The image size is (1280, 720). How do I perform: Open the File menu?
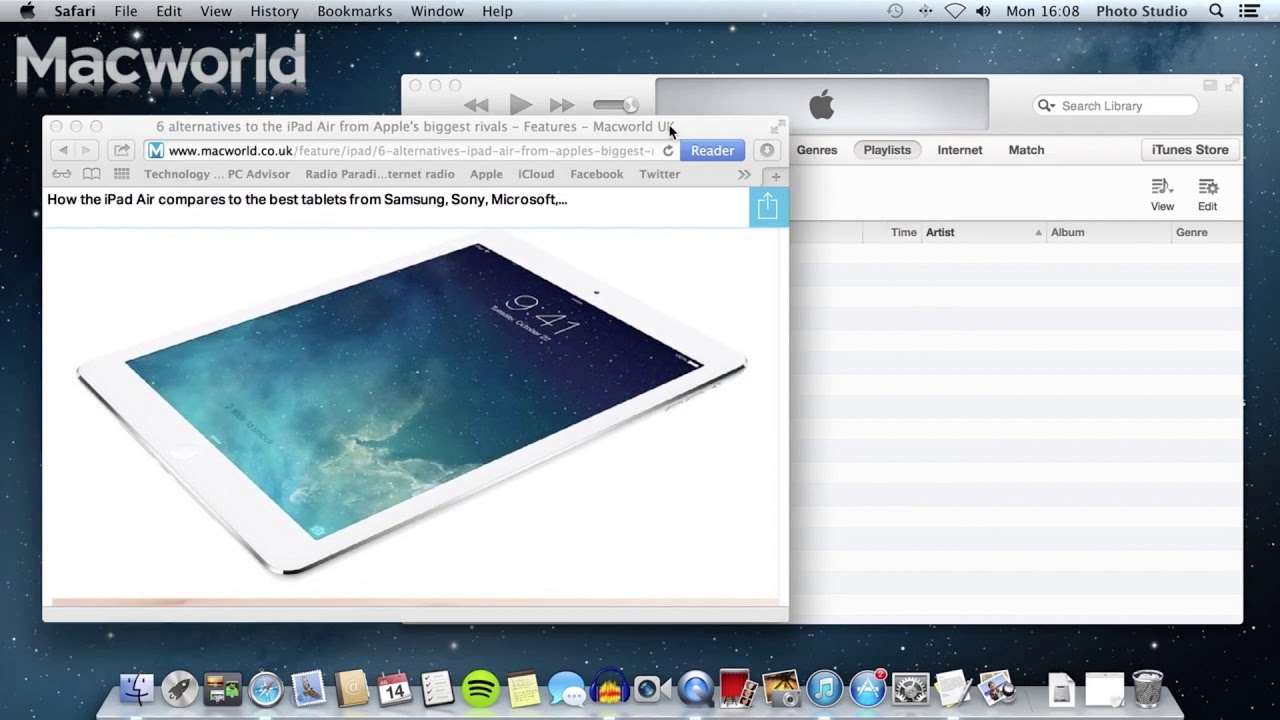(x=126, y=11)
